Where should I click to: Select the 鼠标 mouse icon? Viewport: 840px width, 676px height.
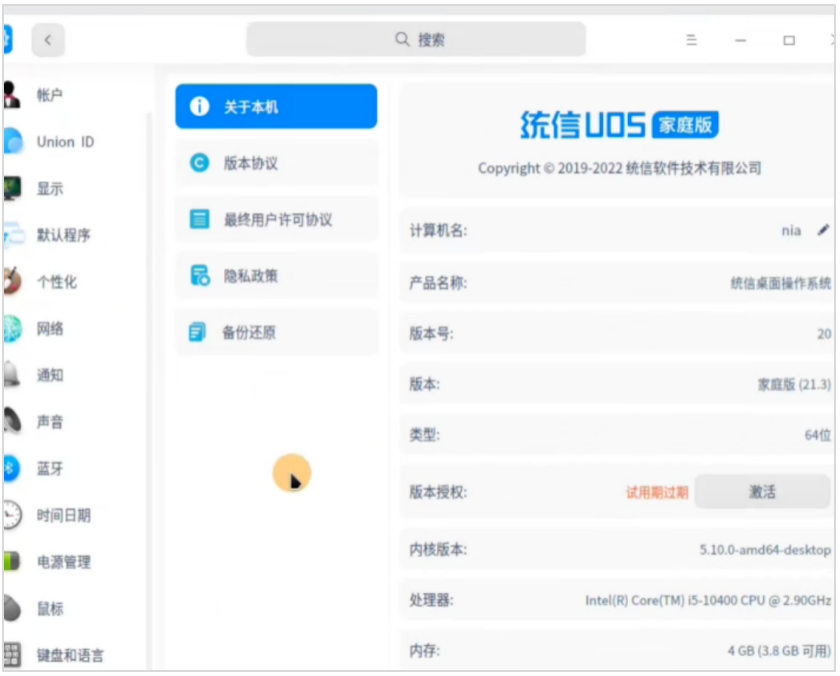click(12, 608)
